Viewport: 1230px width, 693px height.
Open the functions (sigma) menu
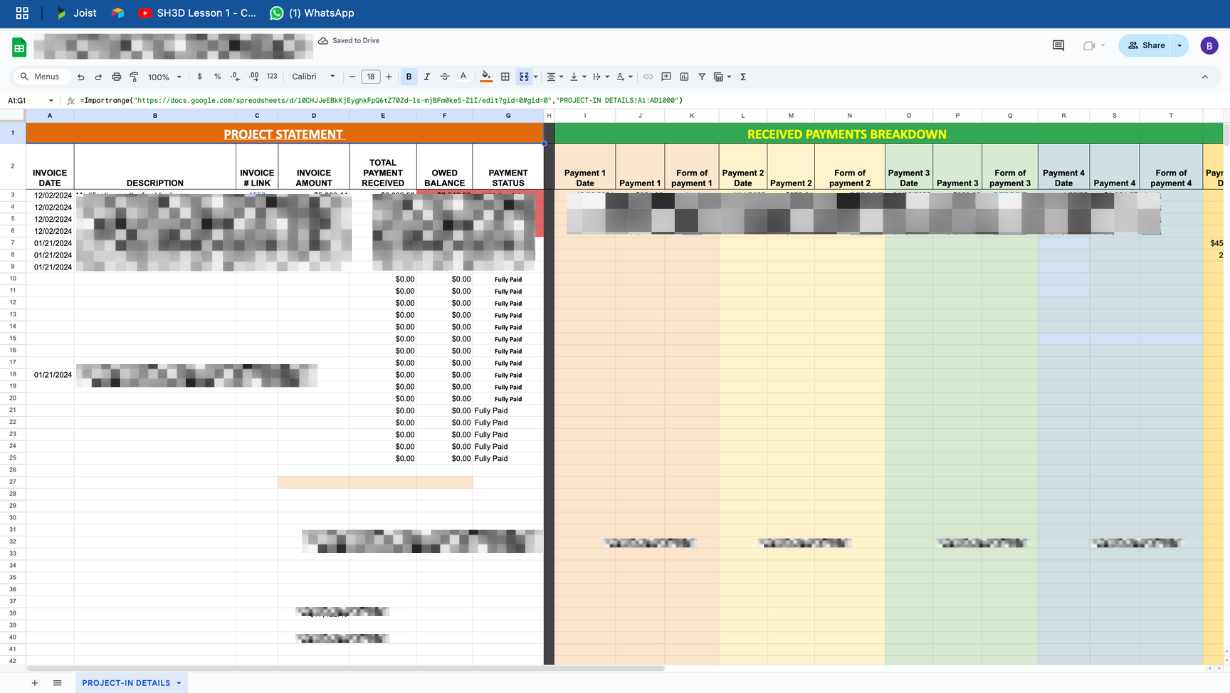click(x=743, y=77)
